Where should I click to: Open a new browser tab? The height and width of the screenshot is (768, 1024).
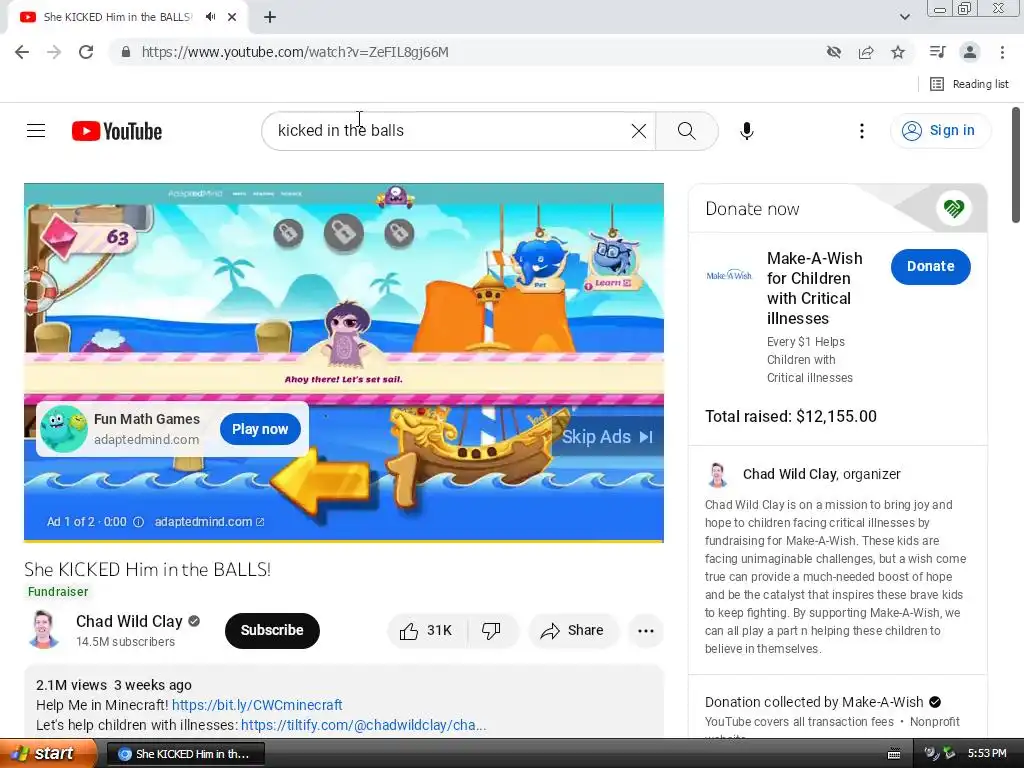270,17
